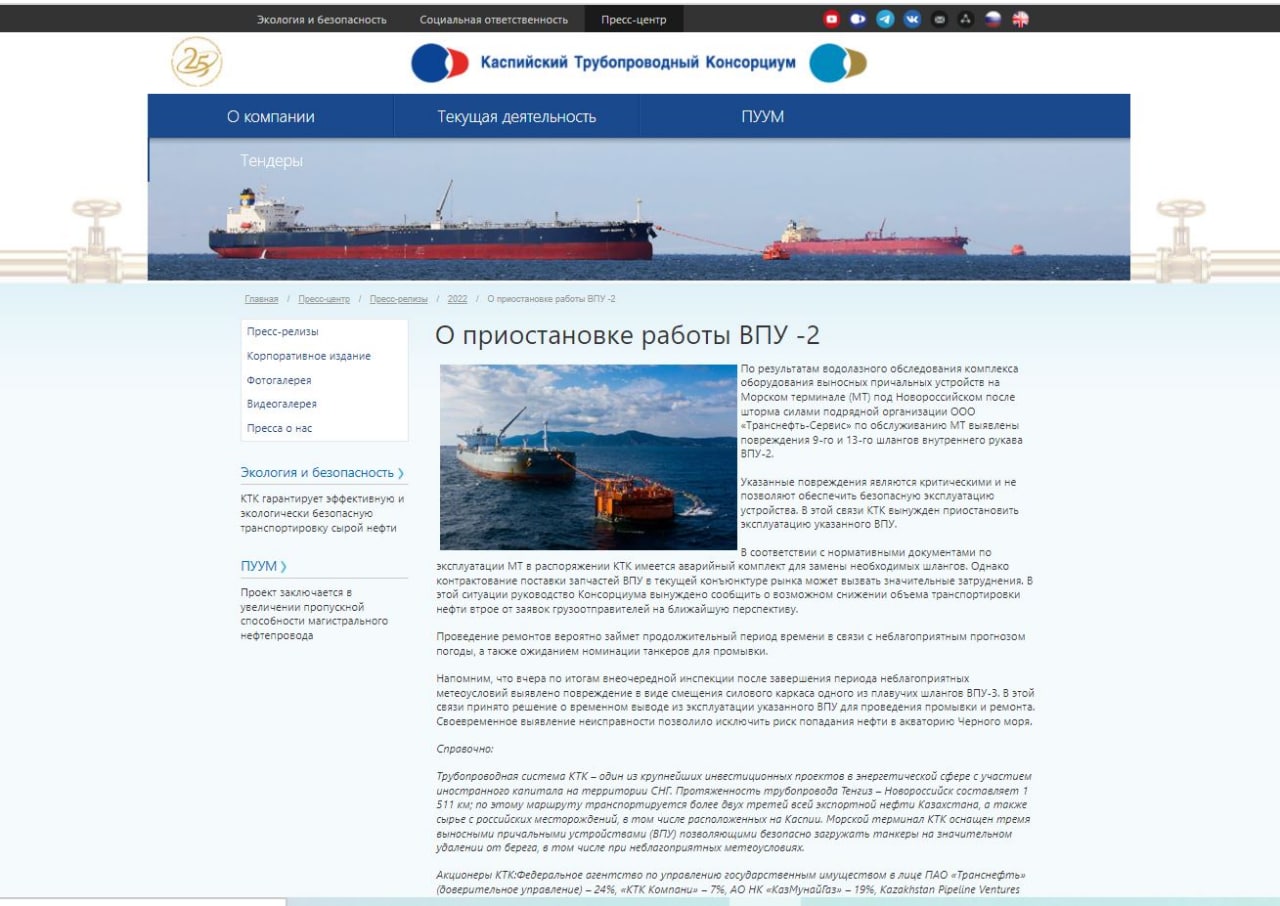Click sidebar text Проект заключается в
Viewport: 1280px width, 906px height.
click(x=315, y=614)
